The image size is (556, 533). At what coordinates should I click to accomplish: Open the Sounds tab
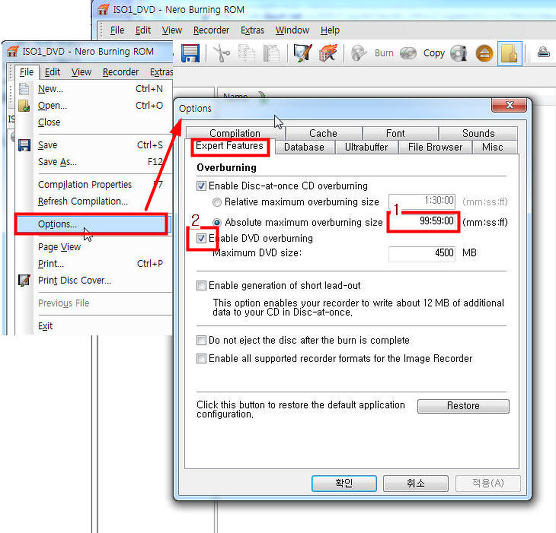tap(478, 133)
